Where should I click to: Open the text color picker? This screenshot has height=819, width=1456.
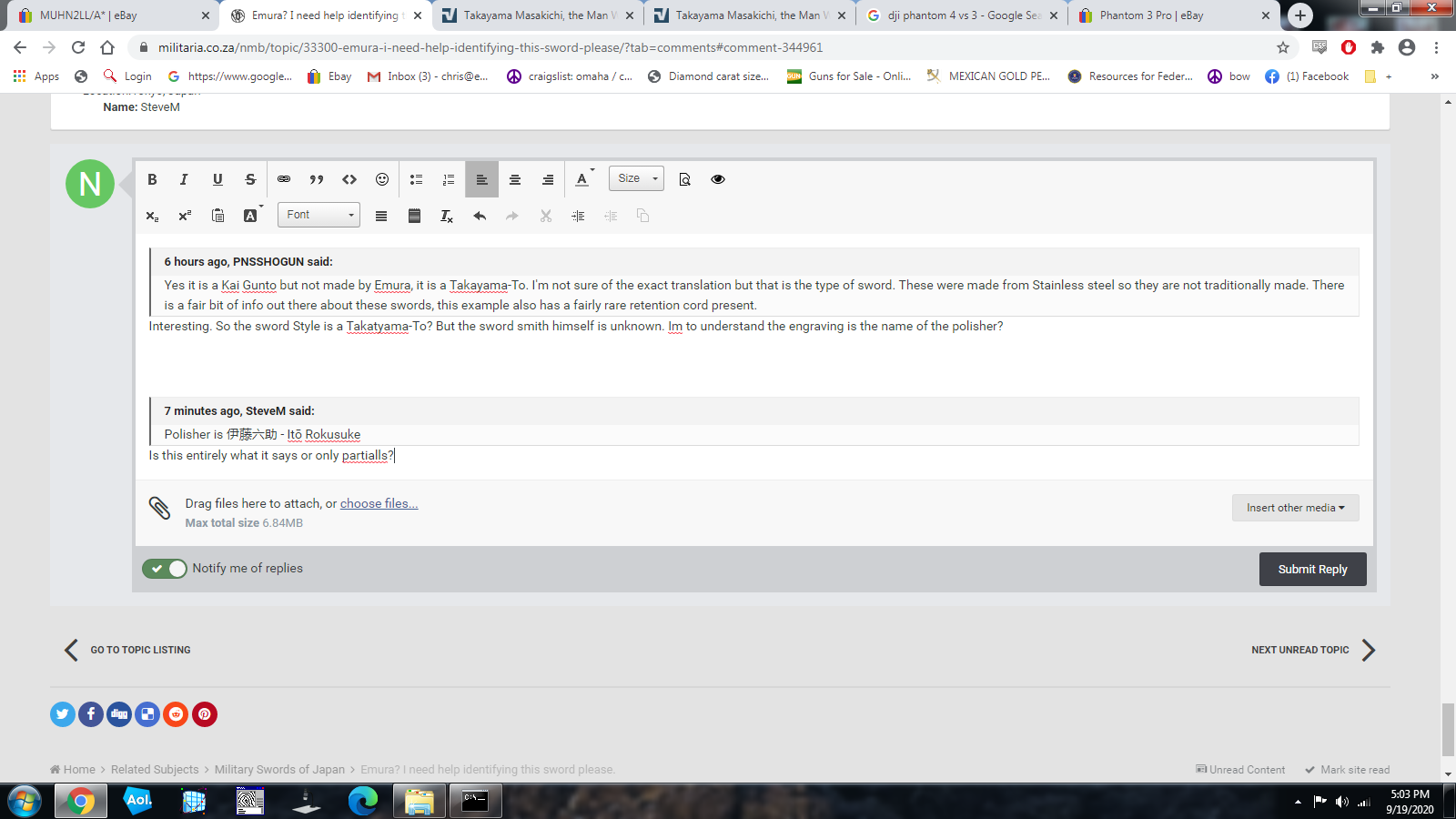tap(582, 179)
